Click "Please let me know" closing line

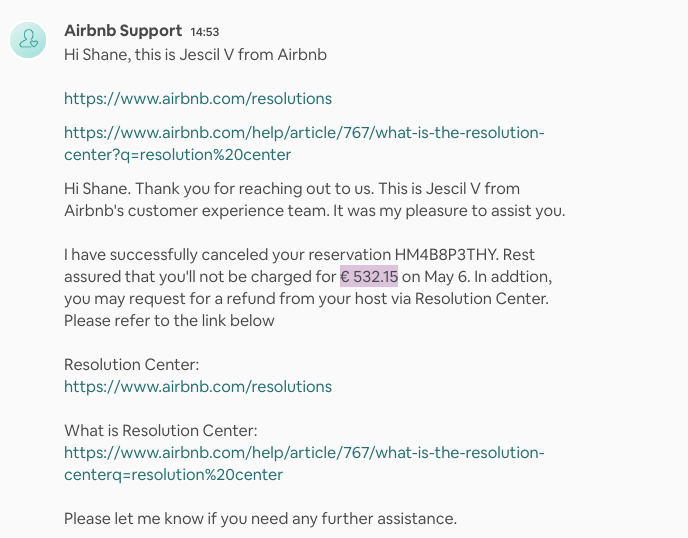[x=260, y=518]
